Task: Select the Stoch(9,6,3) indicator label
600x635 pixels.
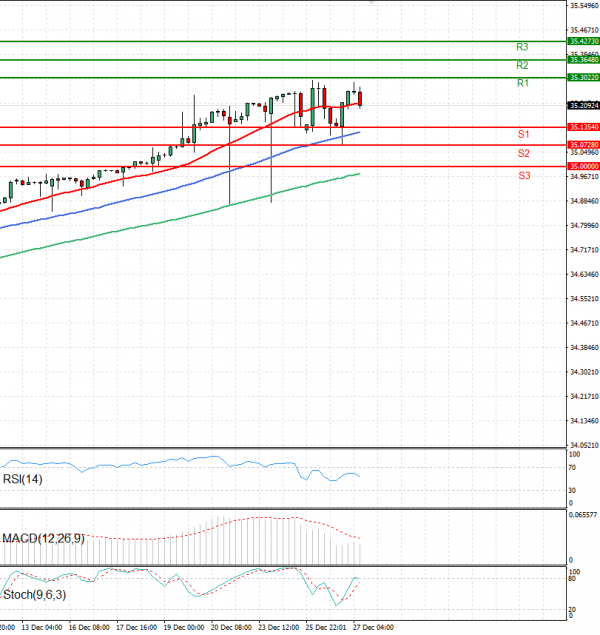Action: [32, 597]
